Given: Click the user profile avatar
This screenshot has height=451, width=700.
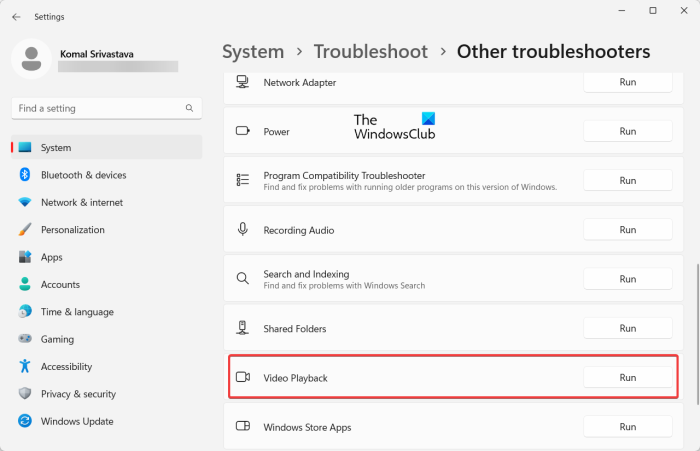Looking at the screenshot, I should coord(31,58).
